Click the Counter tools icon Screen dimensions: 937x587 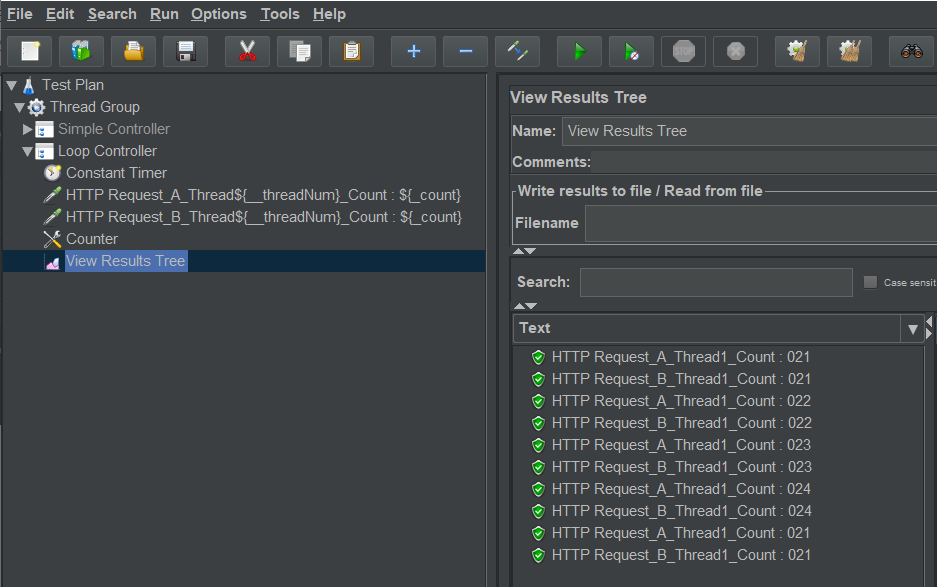coord(53,239)
